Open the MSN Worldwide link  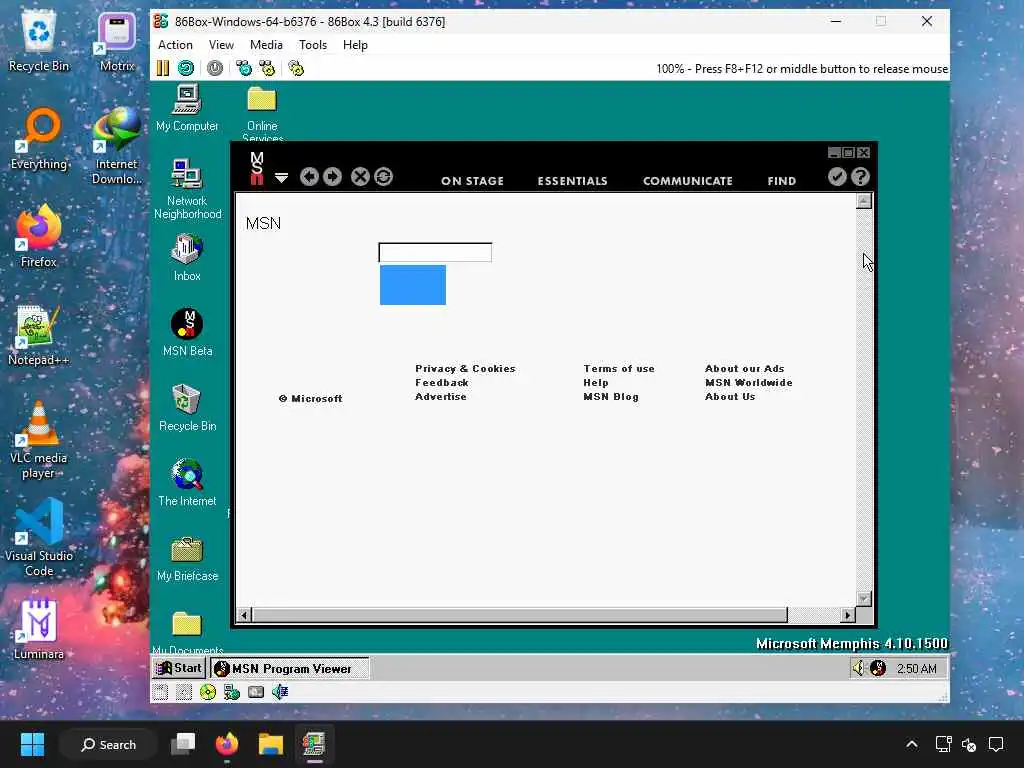click(x=748, y=383)
